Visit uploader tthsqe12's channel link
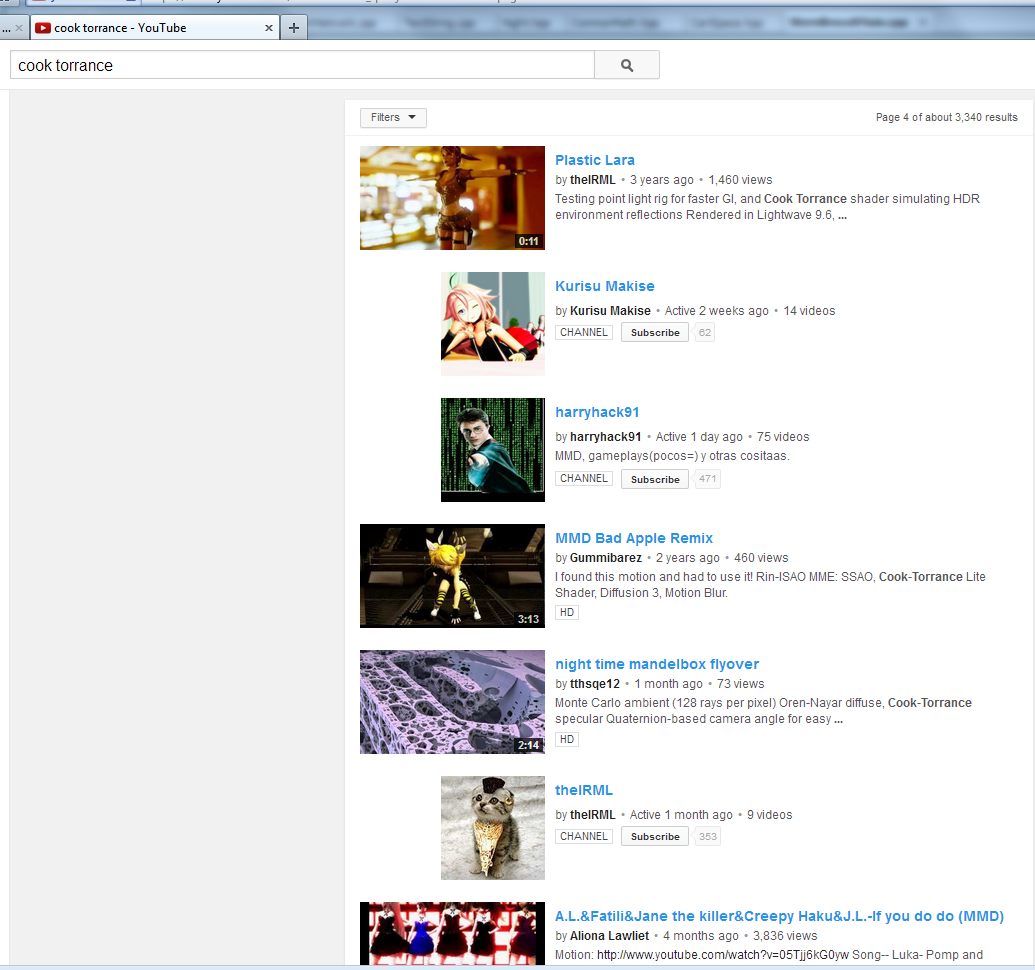Viewport: 1035px width, 970px height. click(595, 684)
